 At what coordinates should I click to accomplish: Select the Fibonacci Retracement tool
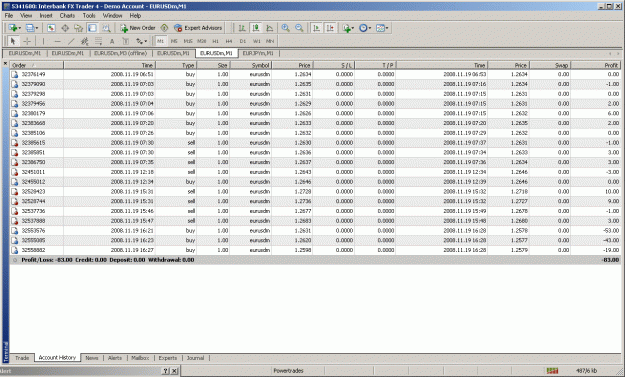pos(98,41)
